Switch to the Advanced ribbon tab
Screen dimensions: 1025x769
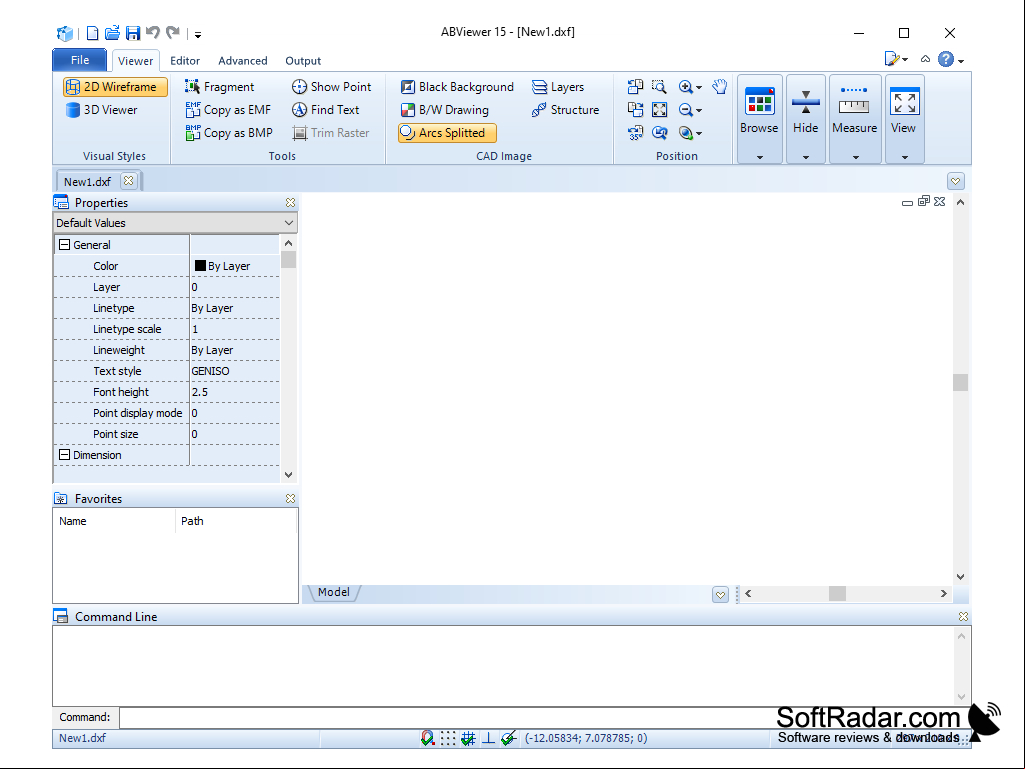(x=243, y=61)
